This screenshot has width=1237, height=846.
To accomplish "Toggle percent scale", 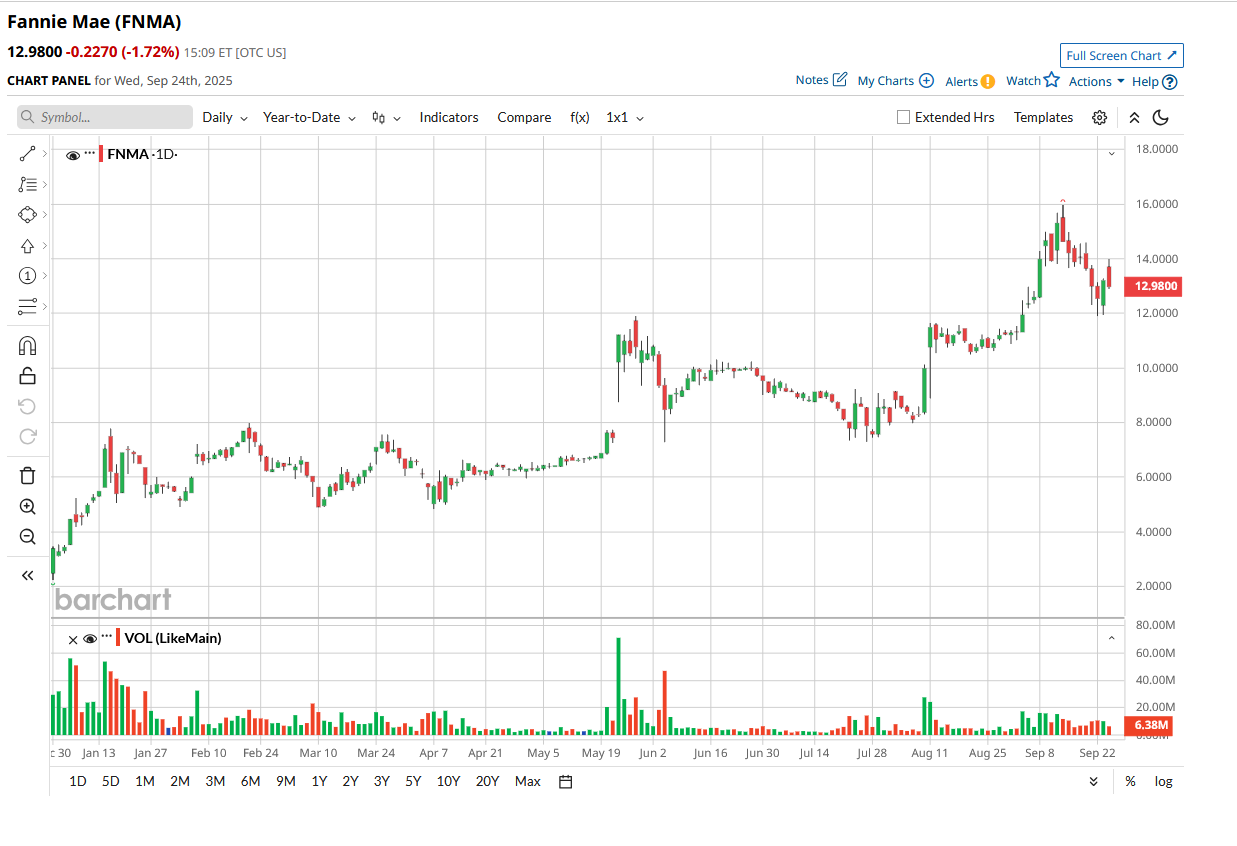I will pyautogui.click(x=1130, y=781).
